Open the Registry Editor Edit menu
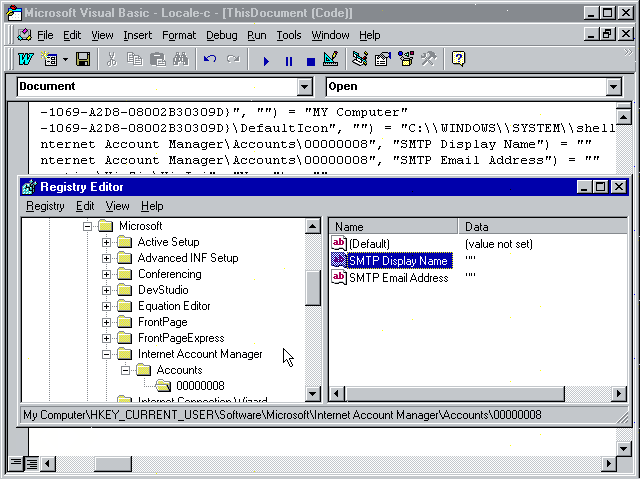Viewport: 640px width, 480px height. pos(85,206)
